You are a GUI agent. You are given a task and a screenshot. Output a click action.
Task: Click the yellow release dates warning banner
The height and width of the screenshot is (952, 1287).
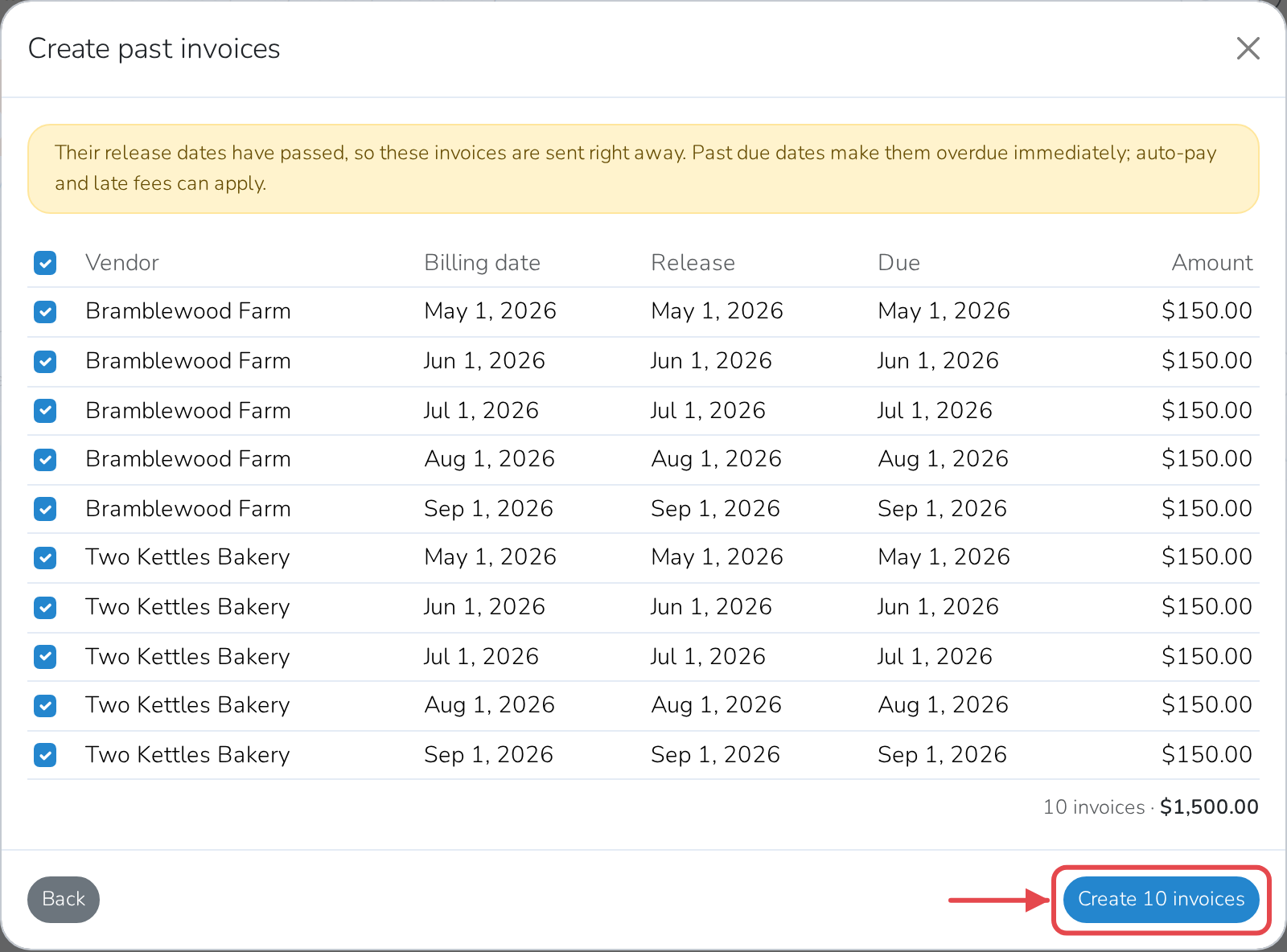(643, 169)
